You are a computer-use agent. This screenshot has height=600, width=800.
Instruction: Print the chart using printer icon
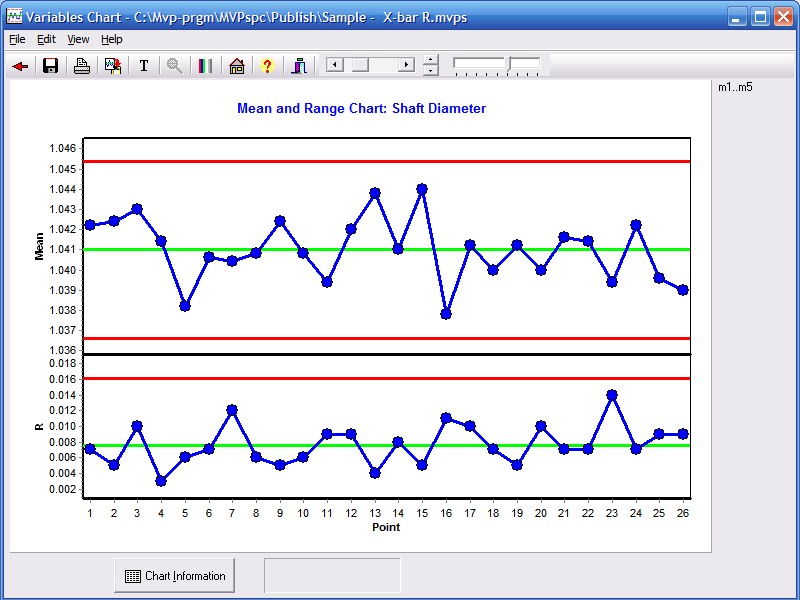coord(82,66)
